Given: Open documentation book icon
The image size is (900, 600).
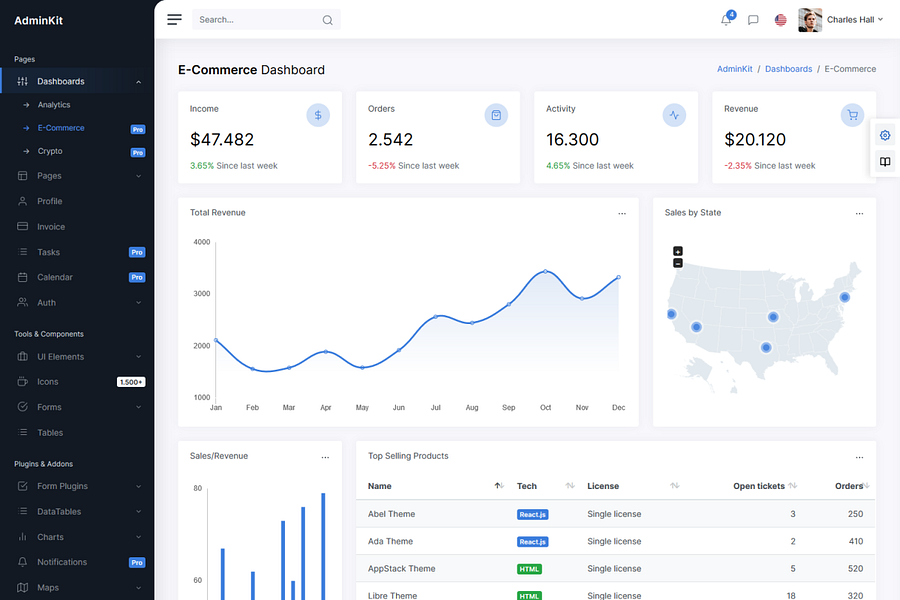Looking at the screenshot, I should (885, 162).
